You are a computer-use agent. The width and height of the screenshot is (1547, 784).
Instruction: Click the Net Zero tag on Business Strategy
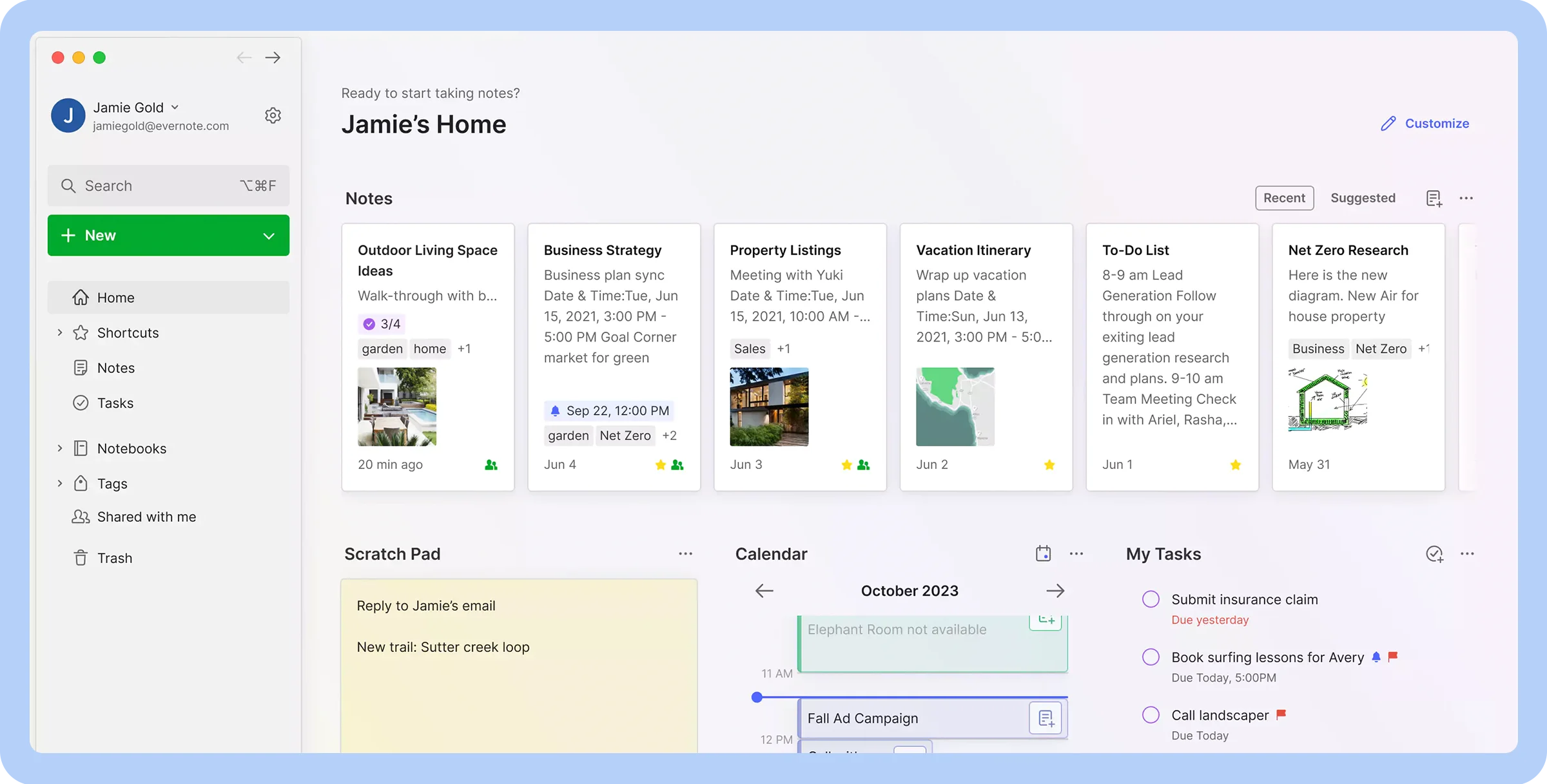click(x=625, y=435)
